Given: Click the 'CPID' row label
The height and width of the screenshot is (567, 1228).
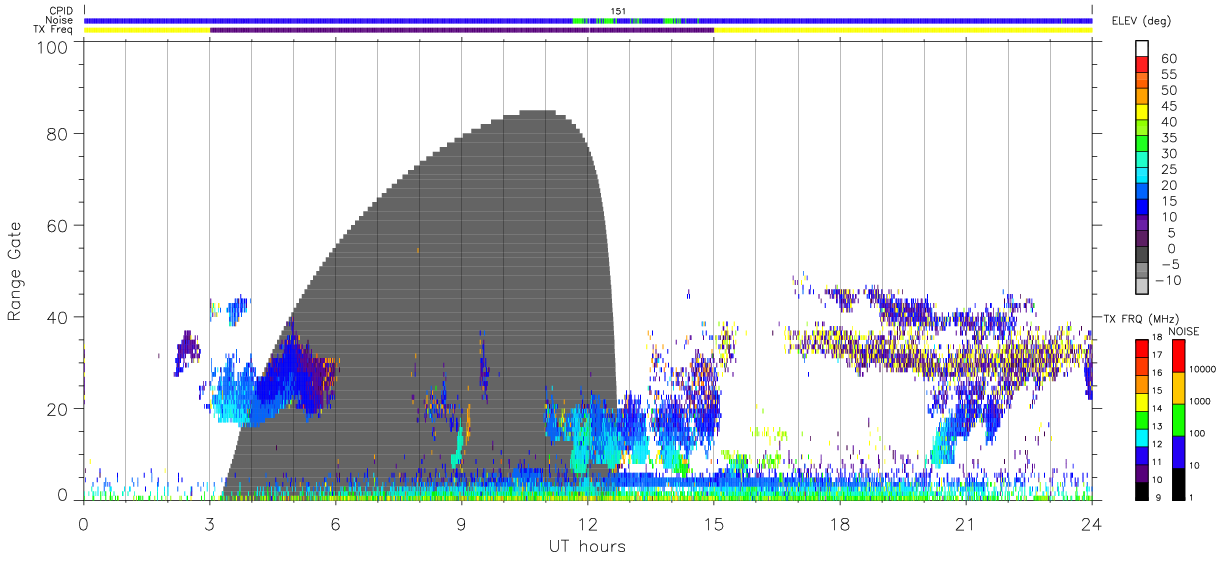Looking at the screenshot, I should (60, 10).
